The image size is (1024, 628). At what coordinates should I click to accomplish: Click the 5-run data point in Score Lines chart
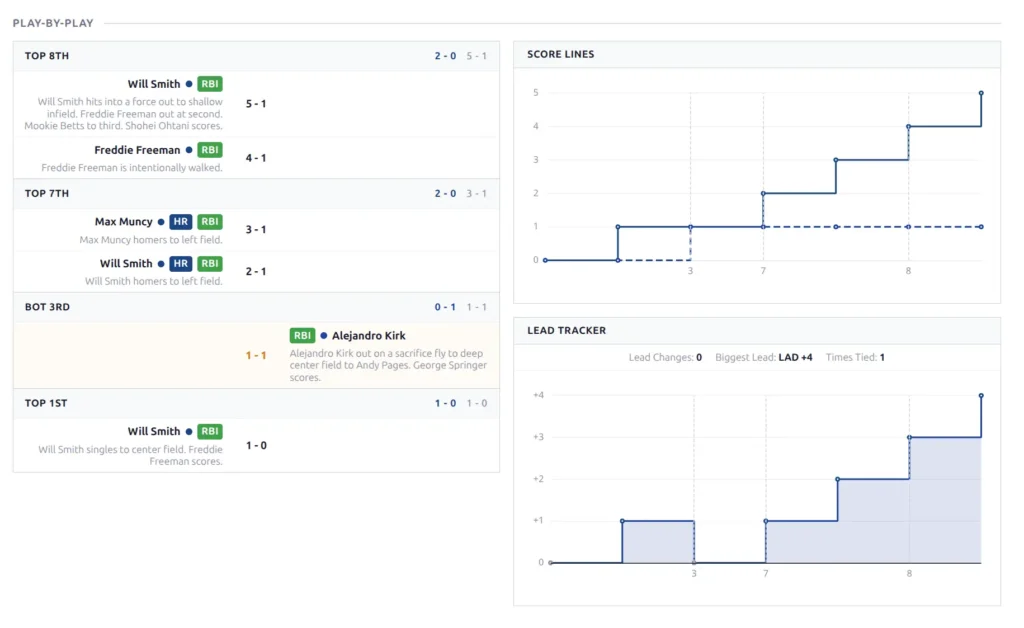click(x=981, y=93)
